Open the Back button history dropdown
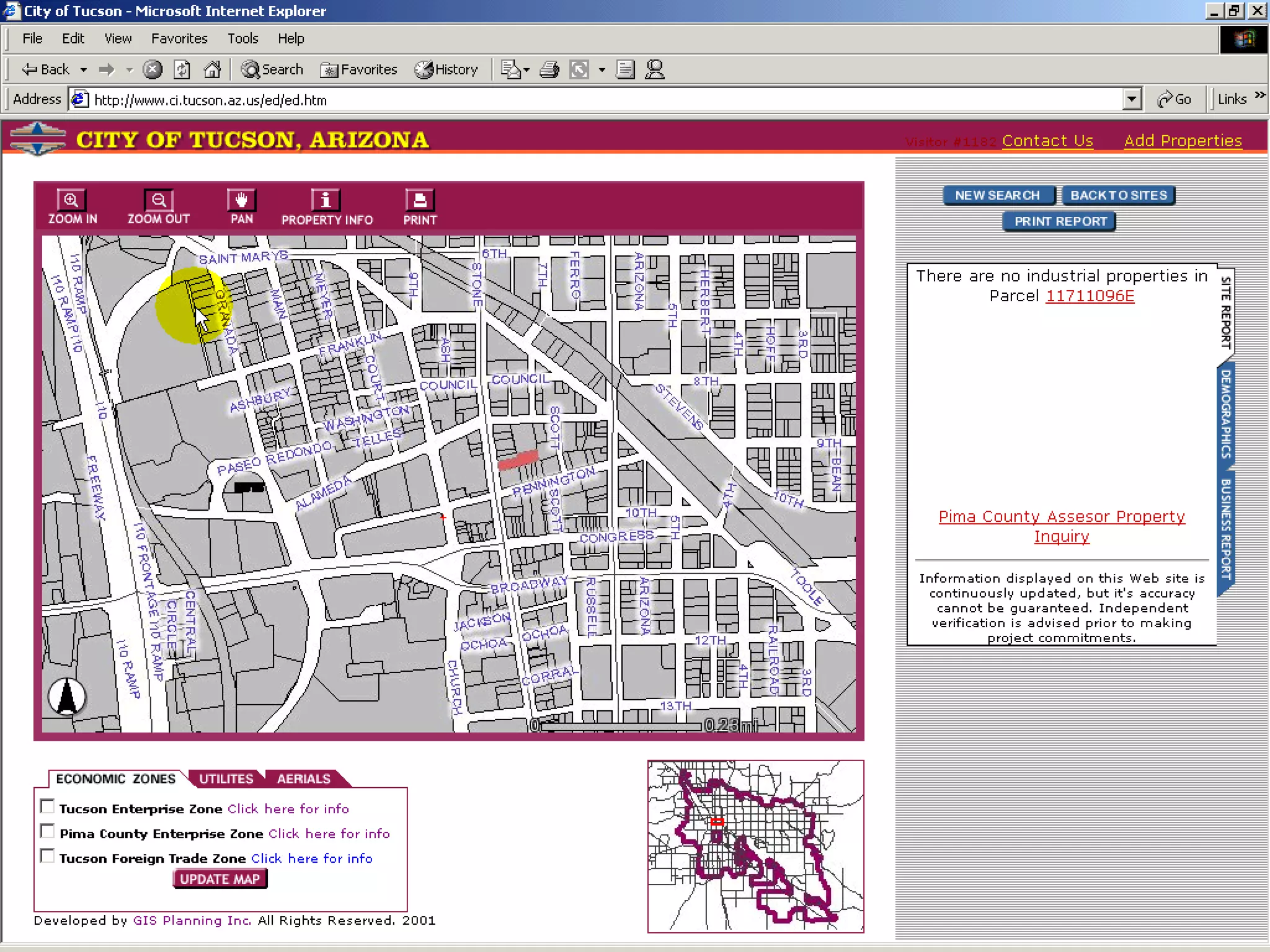This screenshot has width=1270, height=952. (x=83, y=70)
